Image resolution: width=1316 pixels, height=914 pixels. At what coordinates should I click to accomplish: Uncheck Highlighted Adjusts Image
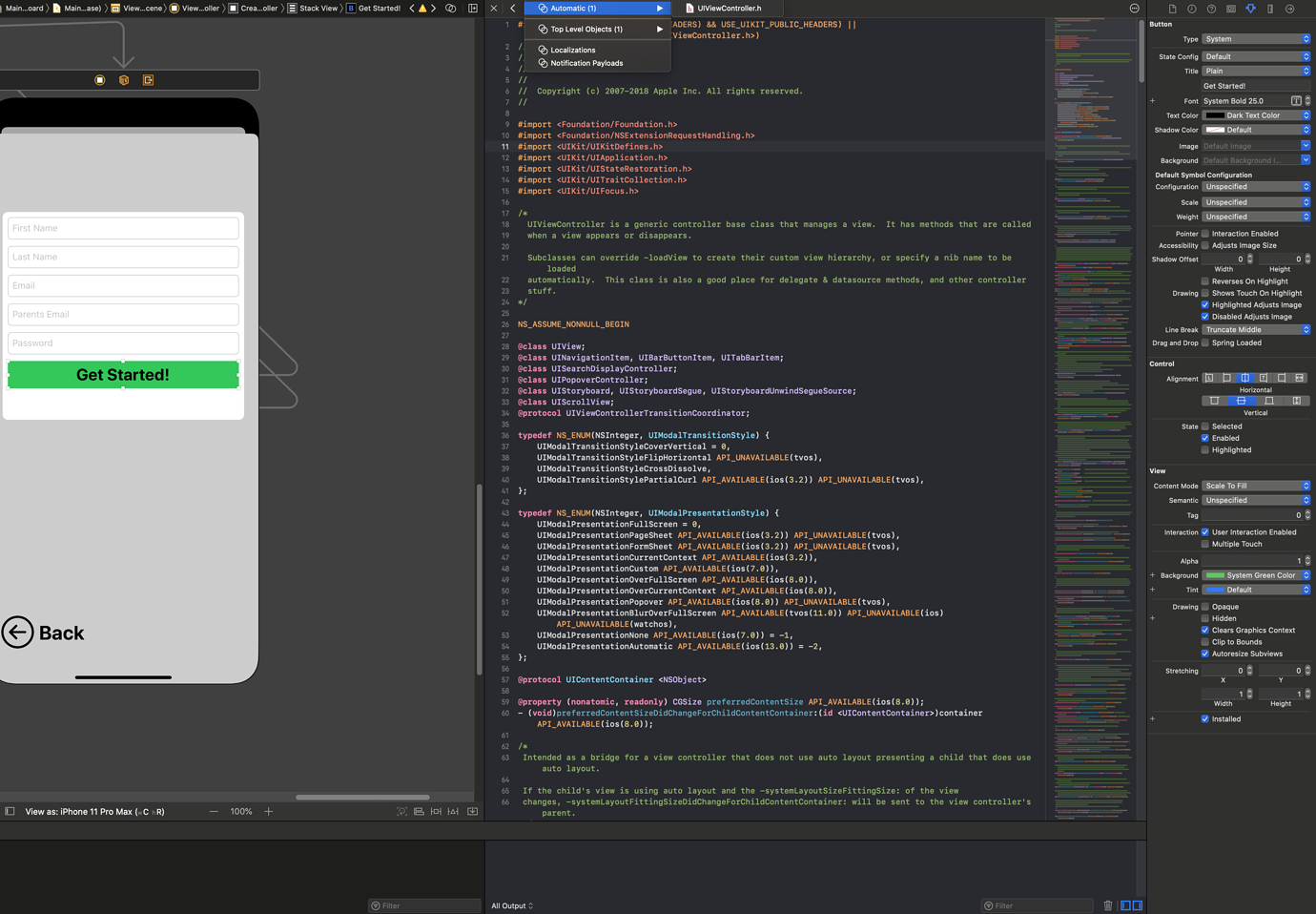pos(1205,304)
